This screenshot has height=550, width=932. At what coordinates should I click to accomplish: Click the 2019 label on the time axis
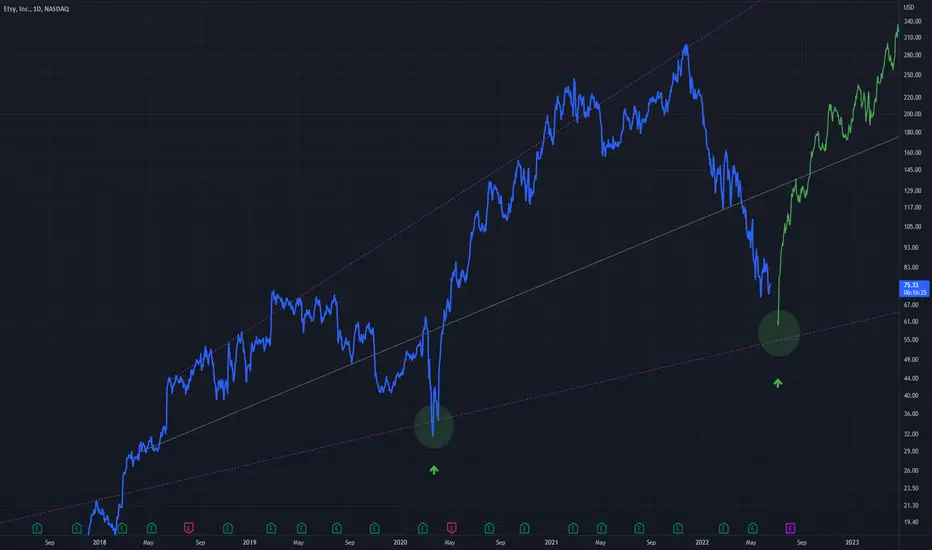(x=250, y=542)
